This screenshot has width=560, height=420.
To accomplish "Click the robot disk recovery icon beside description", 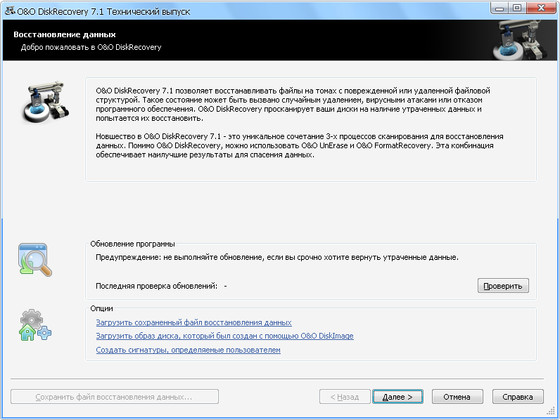I will click(46, 103).
